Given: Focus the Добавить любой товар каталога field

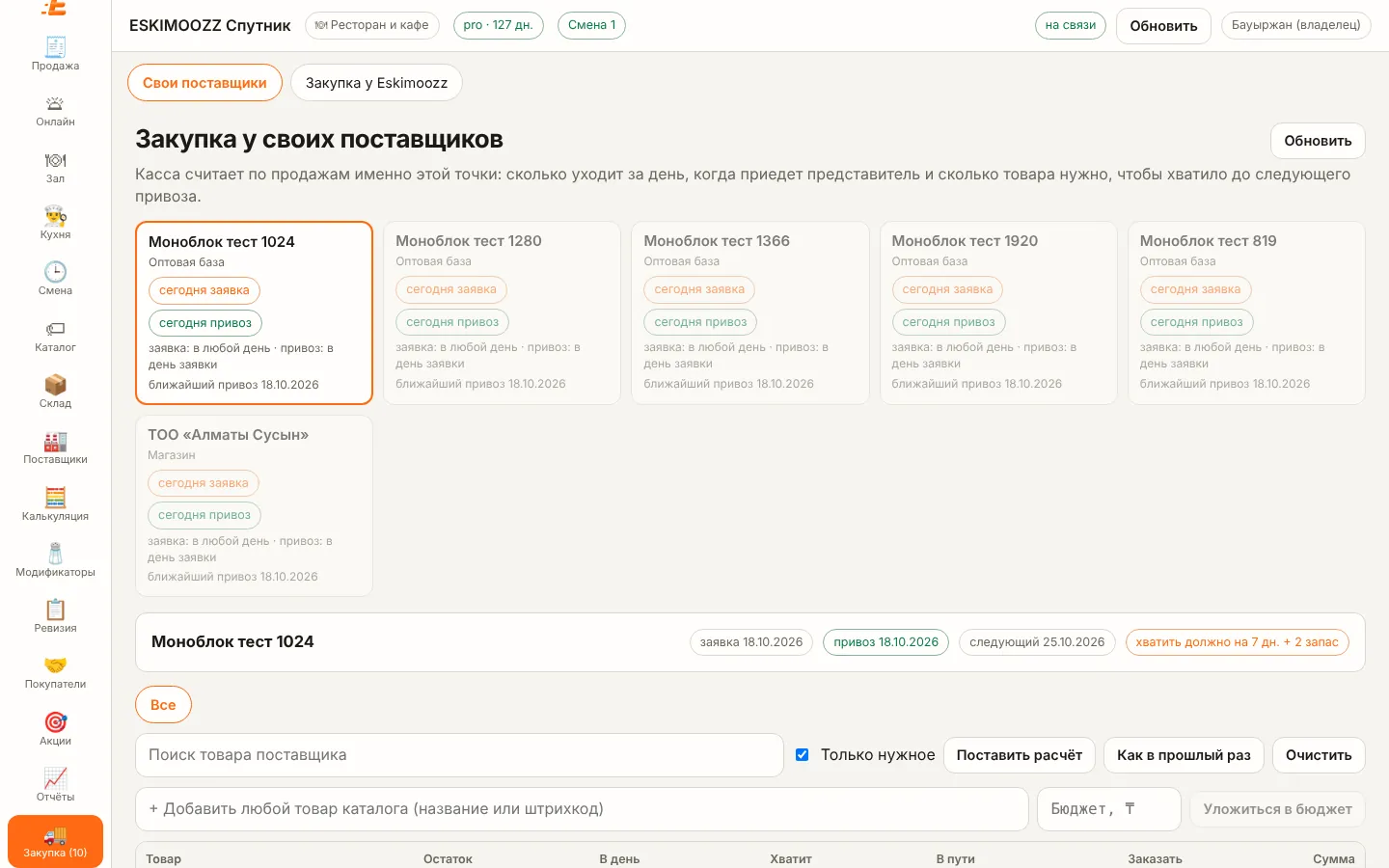Looking at the screenshot, I should pyautogui.click(x=582, y=809).
